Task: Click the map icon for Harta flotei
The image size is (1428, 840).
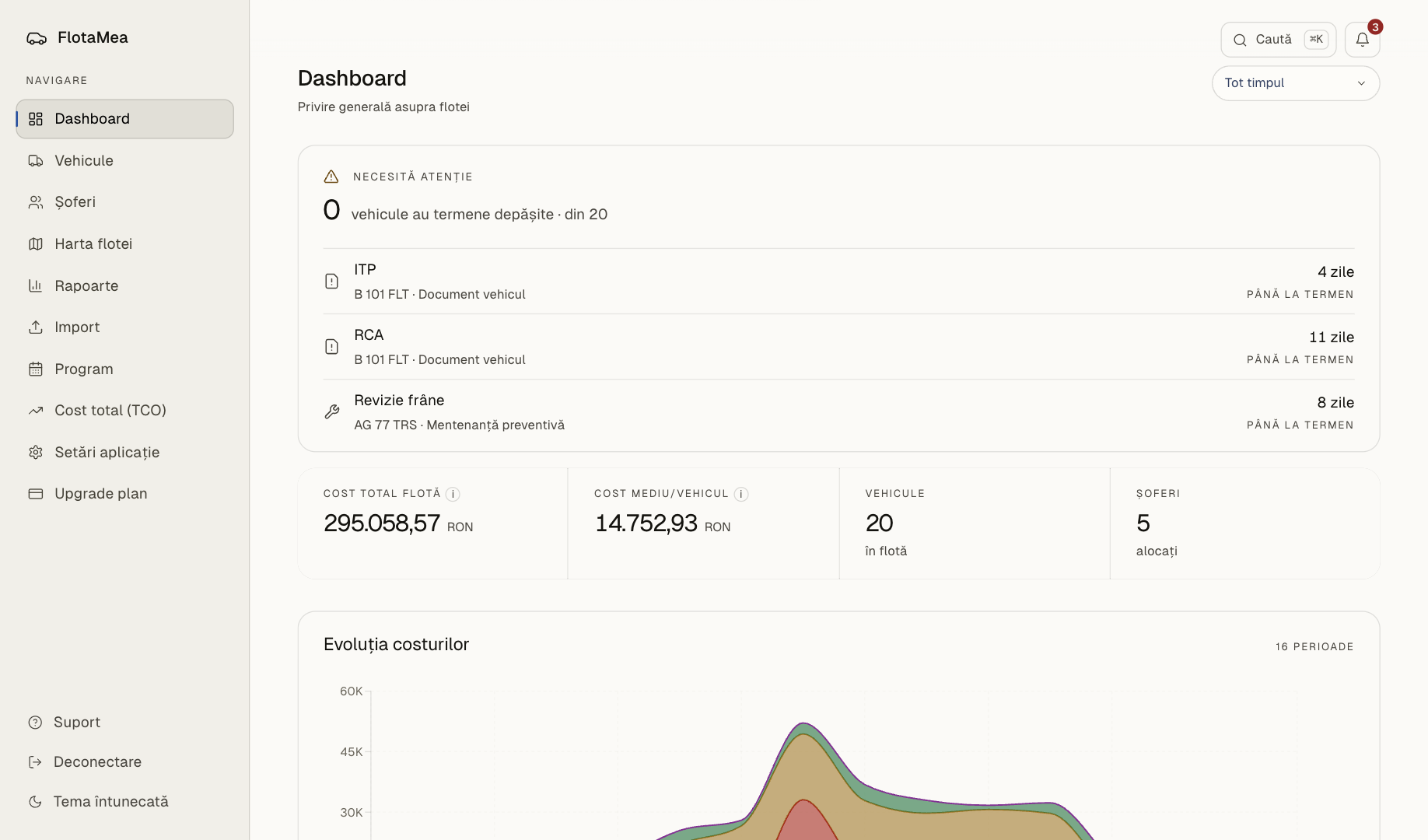Action: coord(36,244)
